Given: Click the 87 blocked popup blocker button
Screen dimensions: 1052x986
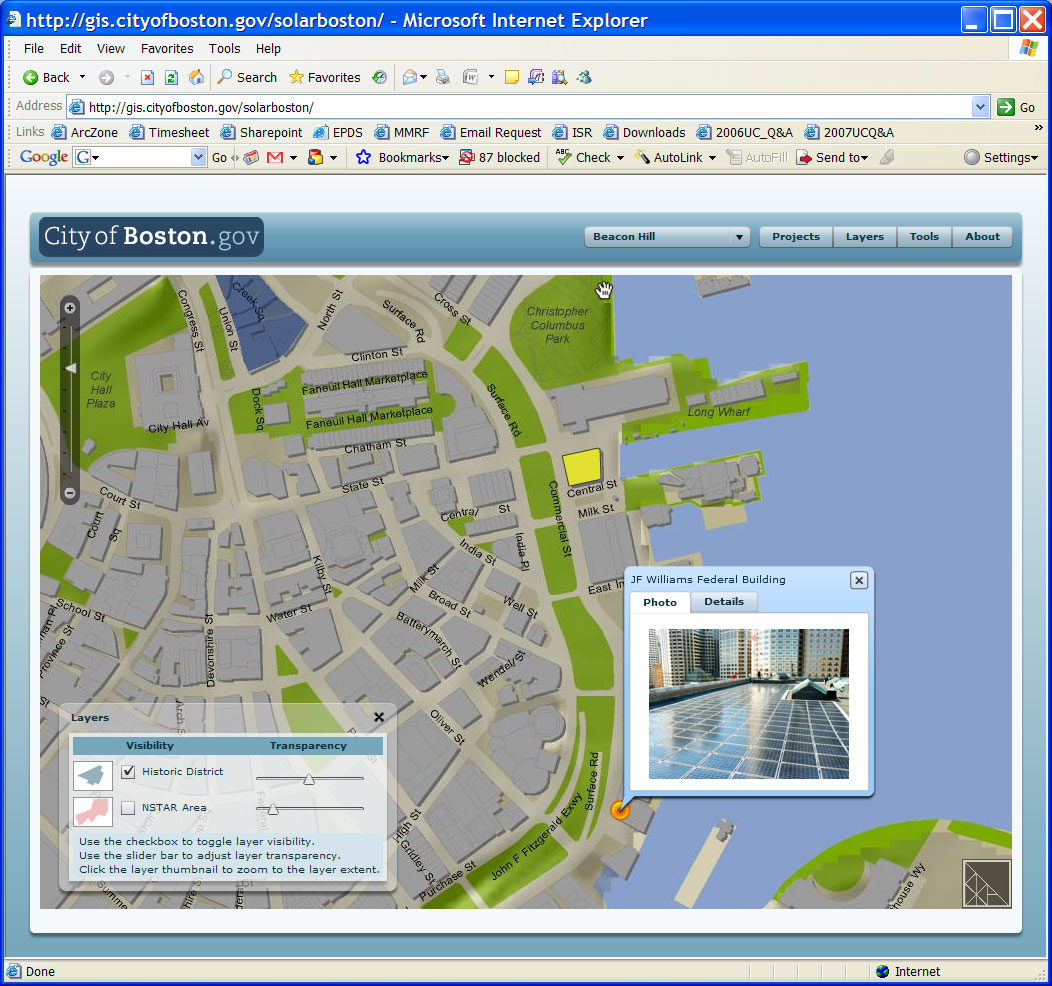Looking at the screenshot, I should pyautogui.click(x=500, y=158).
